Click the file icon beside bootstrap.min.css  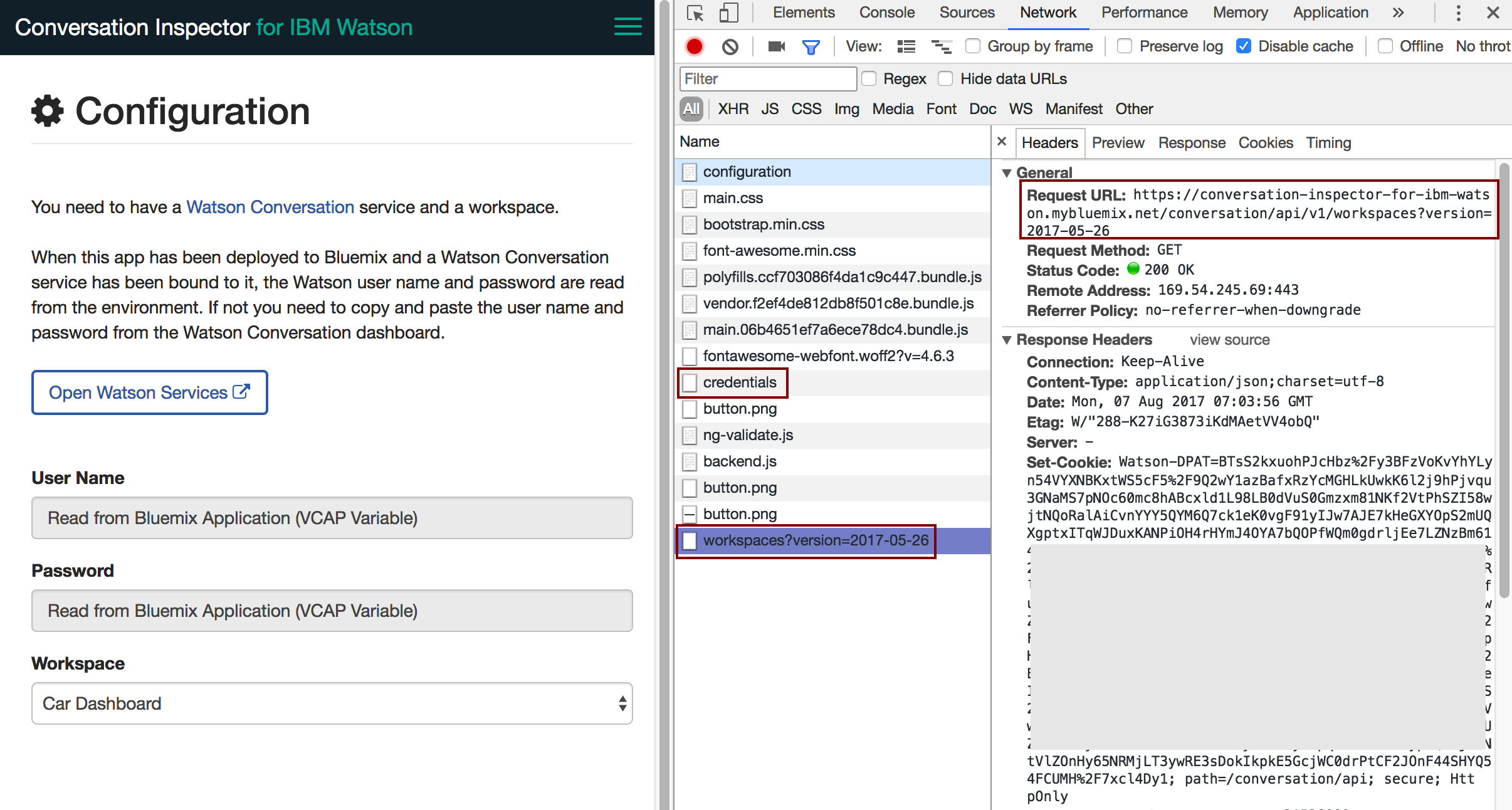tap(690, 225)
